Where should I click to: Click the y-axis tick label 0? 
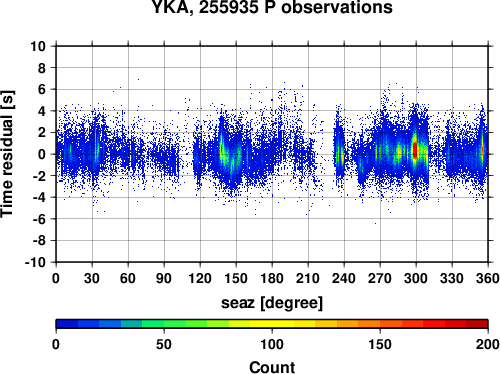[x=42, y=154]
